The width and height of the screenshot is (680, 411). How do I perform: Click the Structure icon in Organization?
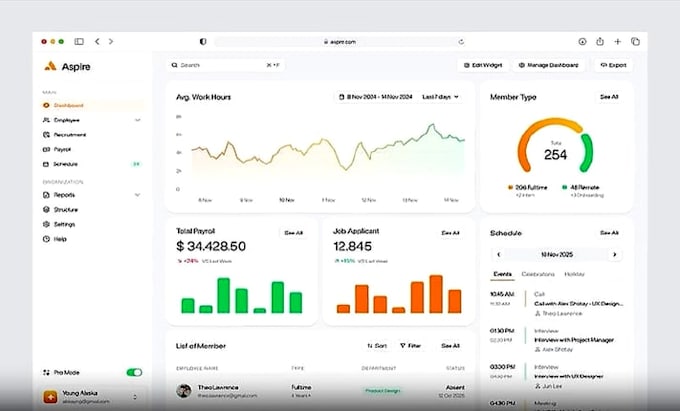pyautogui.click(x=46, y=209)
